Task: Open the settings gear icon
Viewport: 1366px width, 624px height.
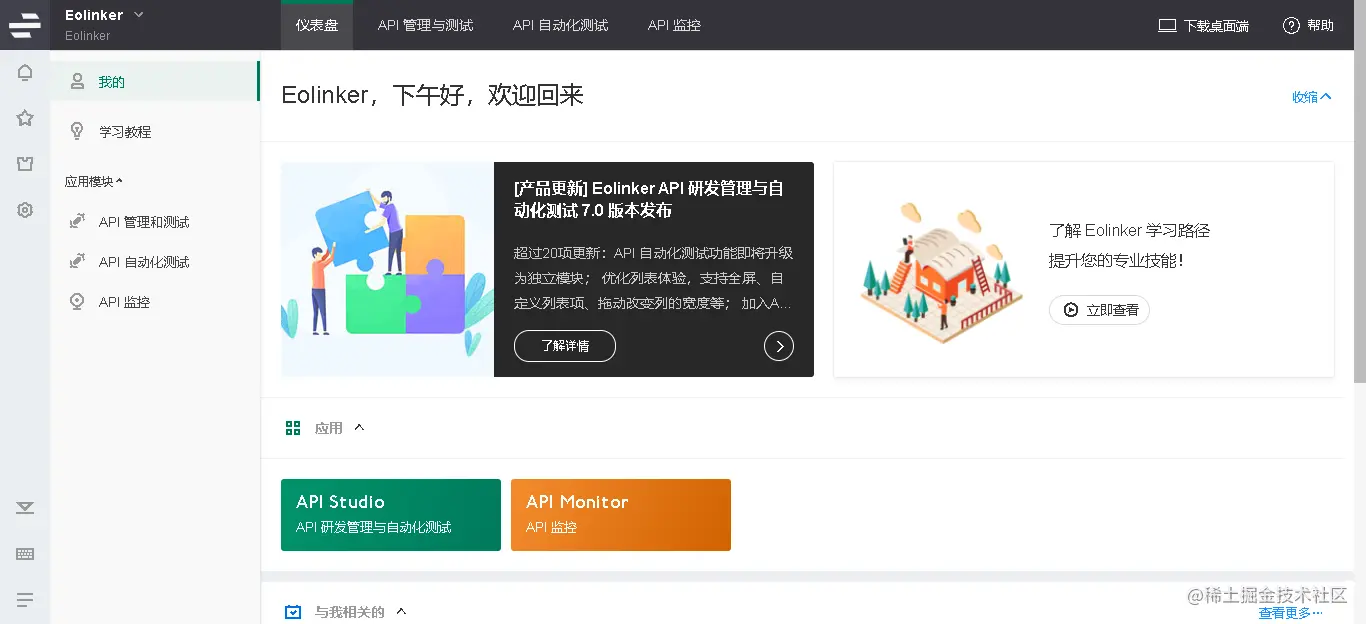Action: pos(25,210)
